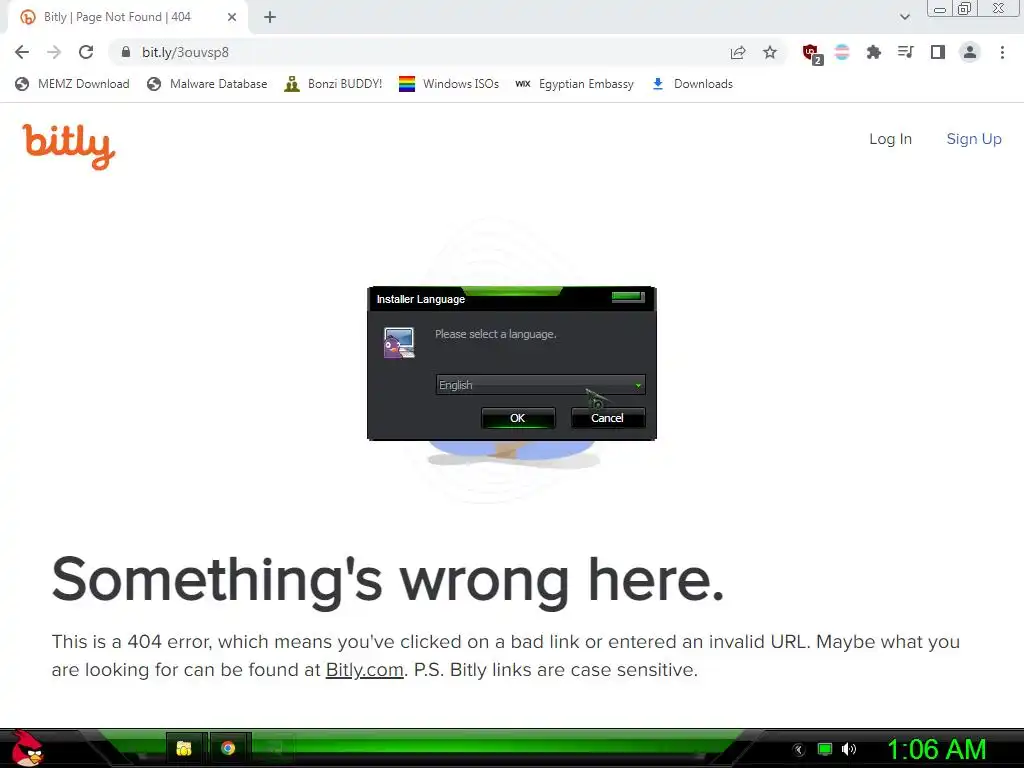Reload the Bitly page
1024x768 pixels.
pos(86,52)
